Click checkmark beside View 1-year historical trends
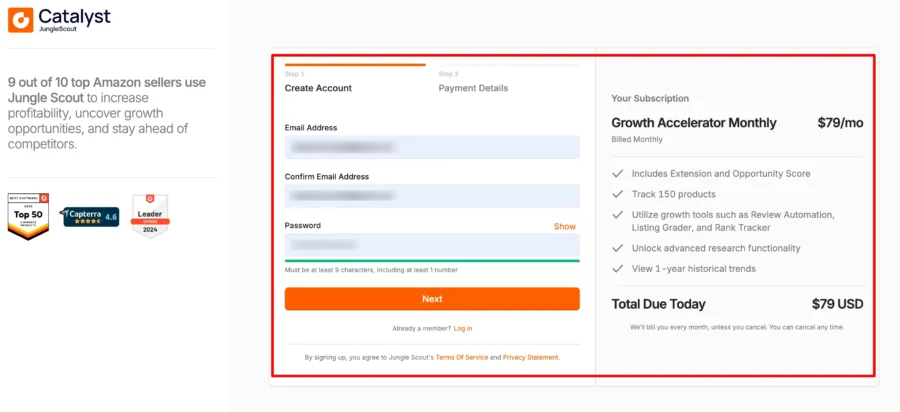 (x=618, y=268)
